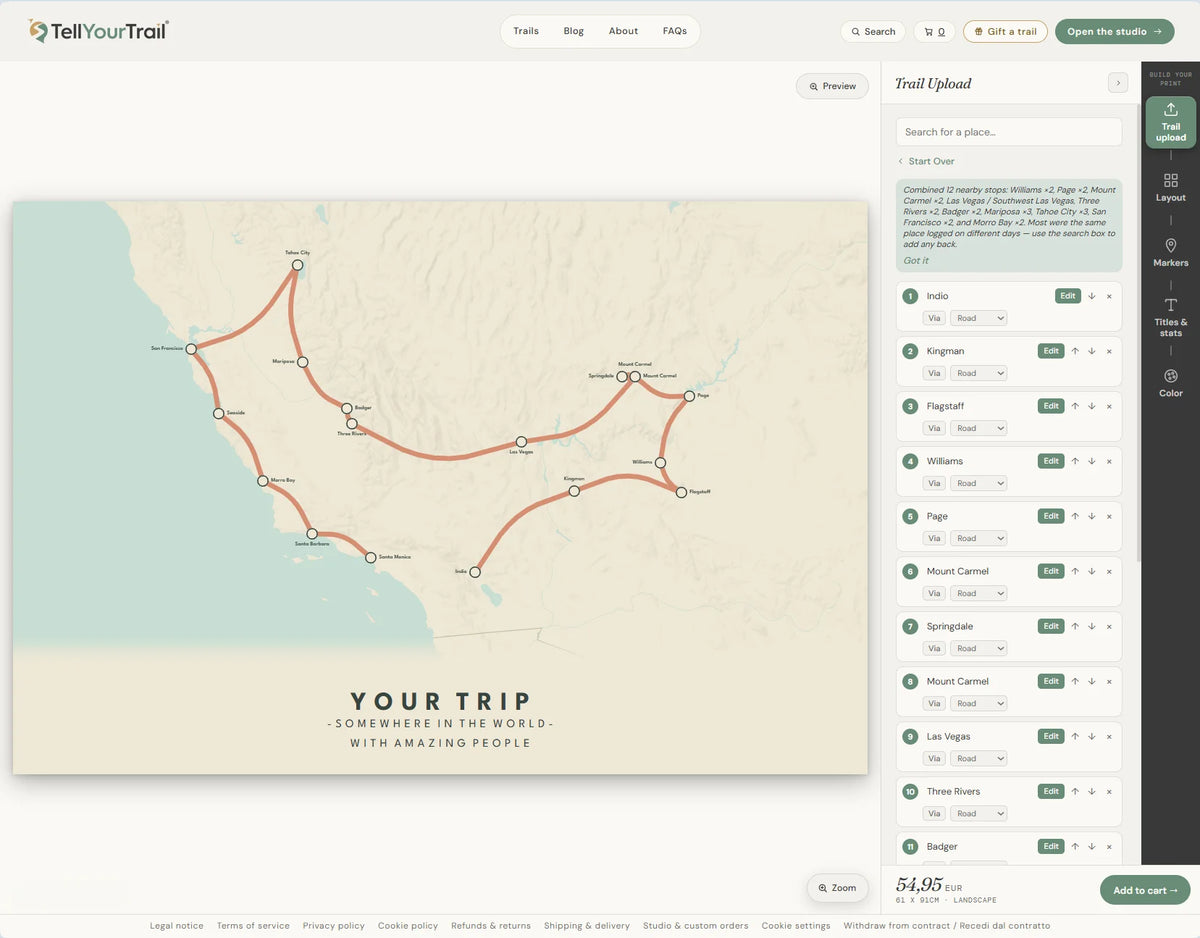The height and width of the screenshot is (938, 1200).
Task: Open the Road dropdown for Indio
Action: (x=979, y=318)
